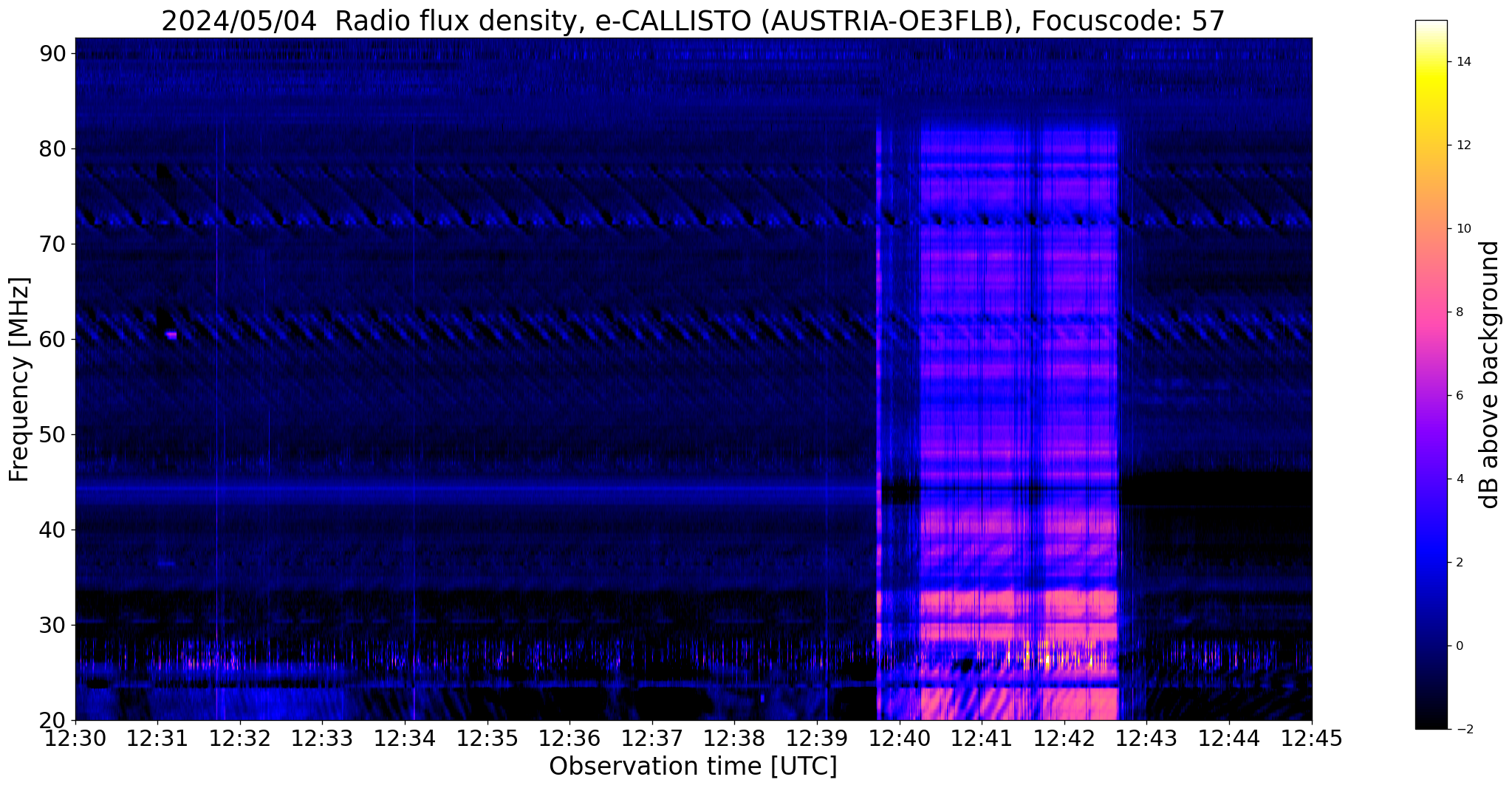Click the 12:40 time tick label
The width and height of the screenshot is (1512, 788).
click(x=900, y=738)
